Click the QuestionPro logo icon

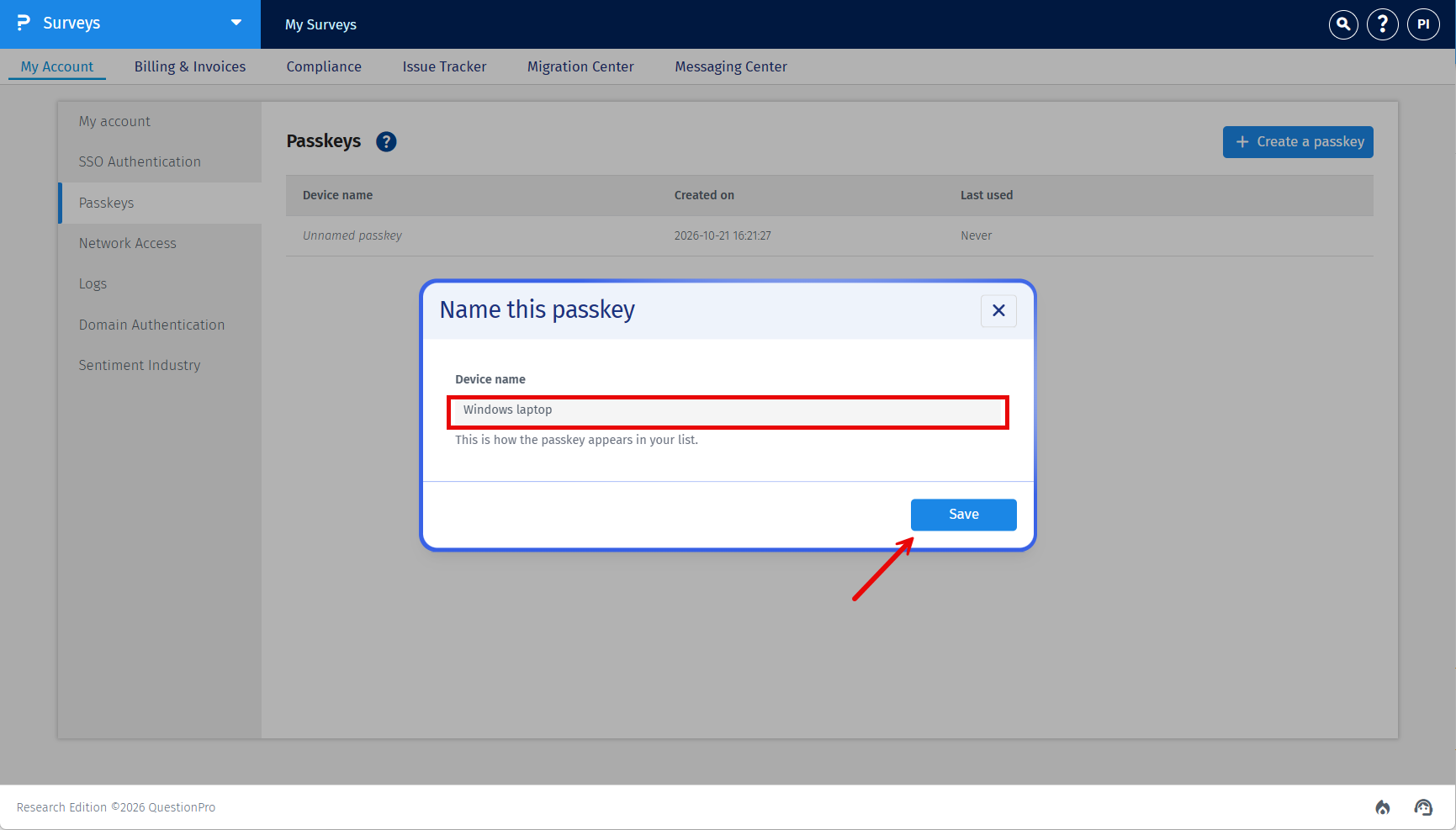[x=24, y=23]
